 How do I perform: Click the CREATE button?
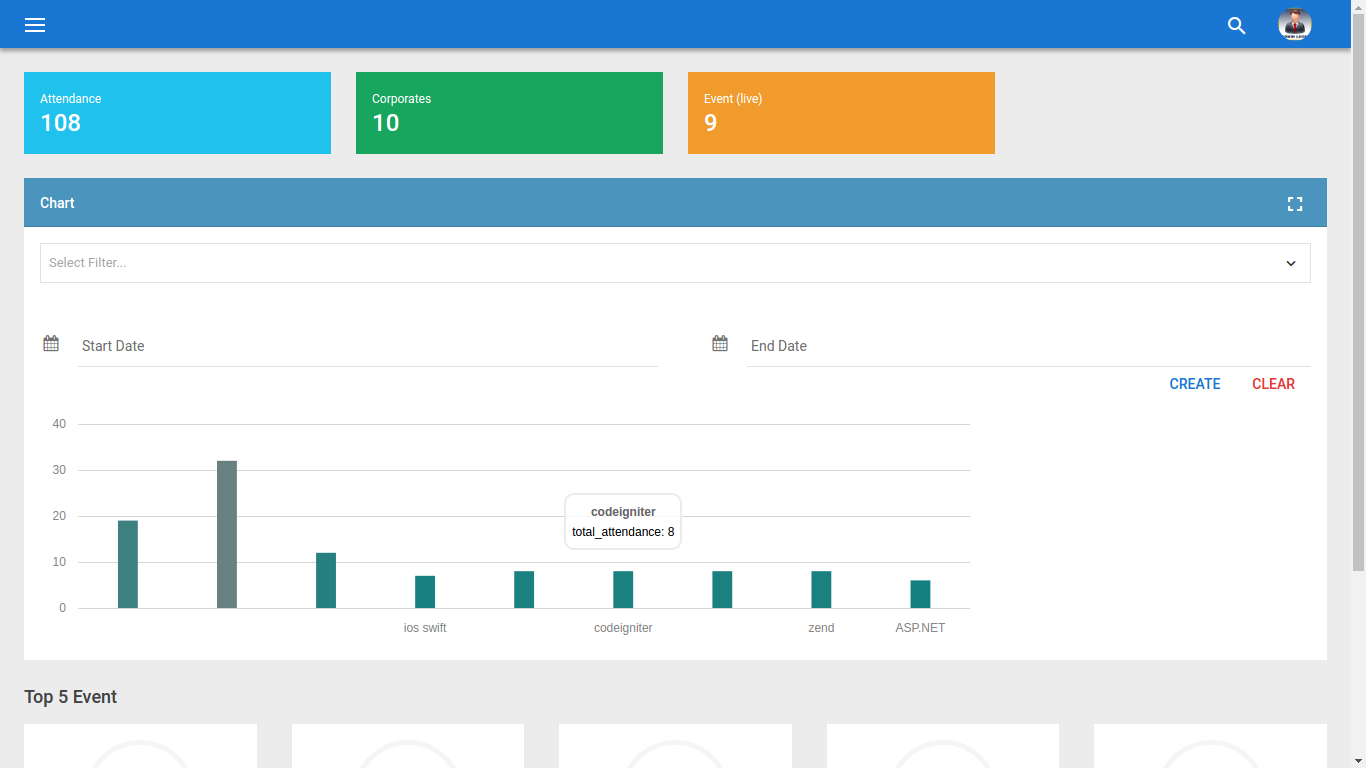1195,384
